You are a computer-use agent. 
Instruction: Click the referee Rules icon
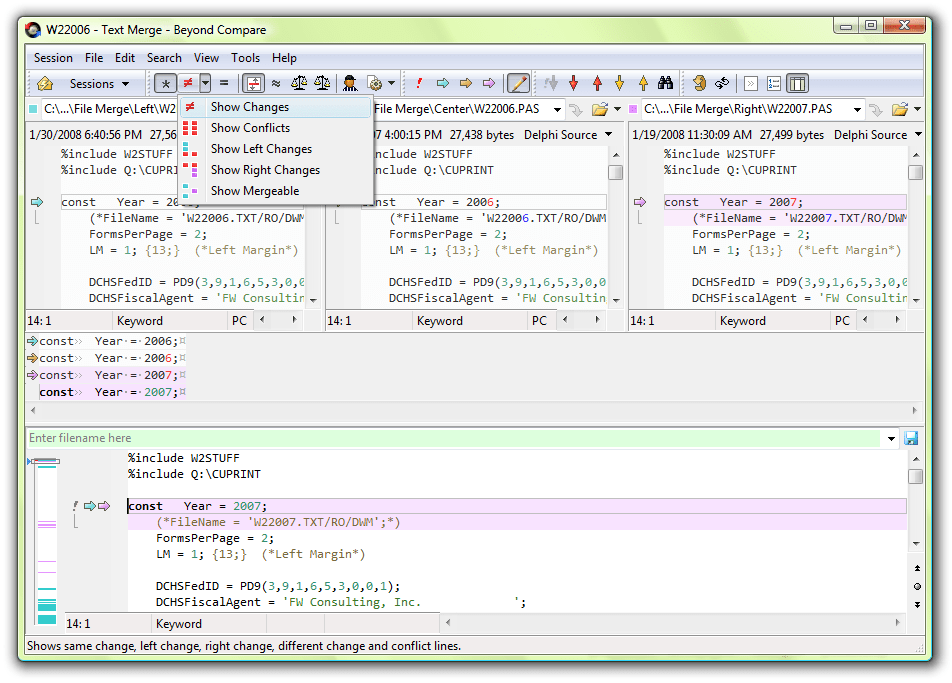coord(350,83)
